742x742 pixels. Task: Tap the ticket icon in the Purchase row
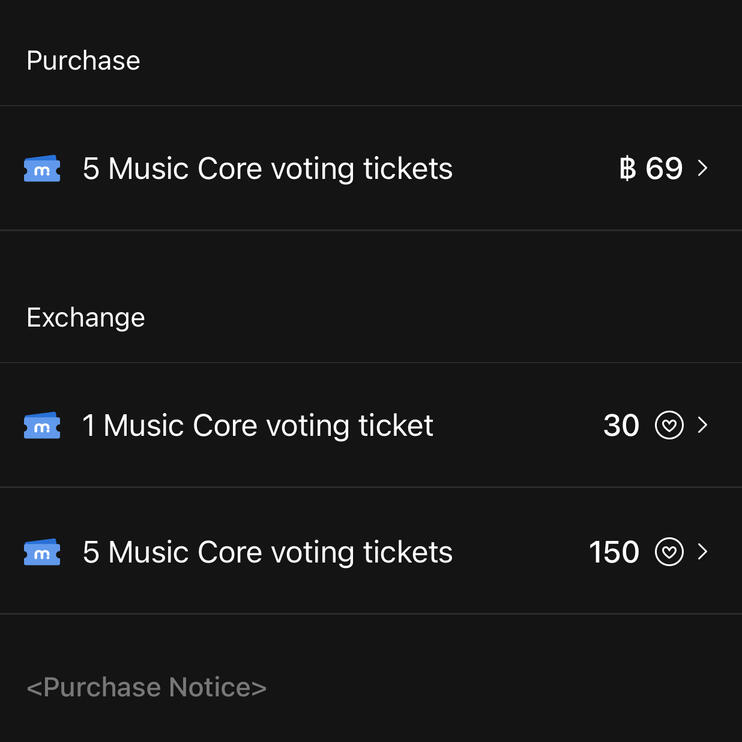point(42,170)
